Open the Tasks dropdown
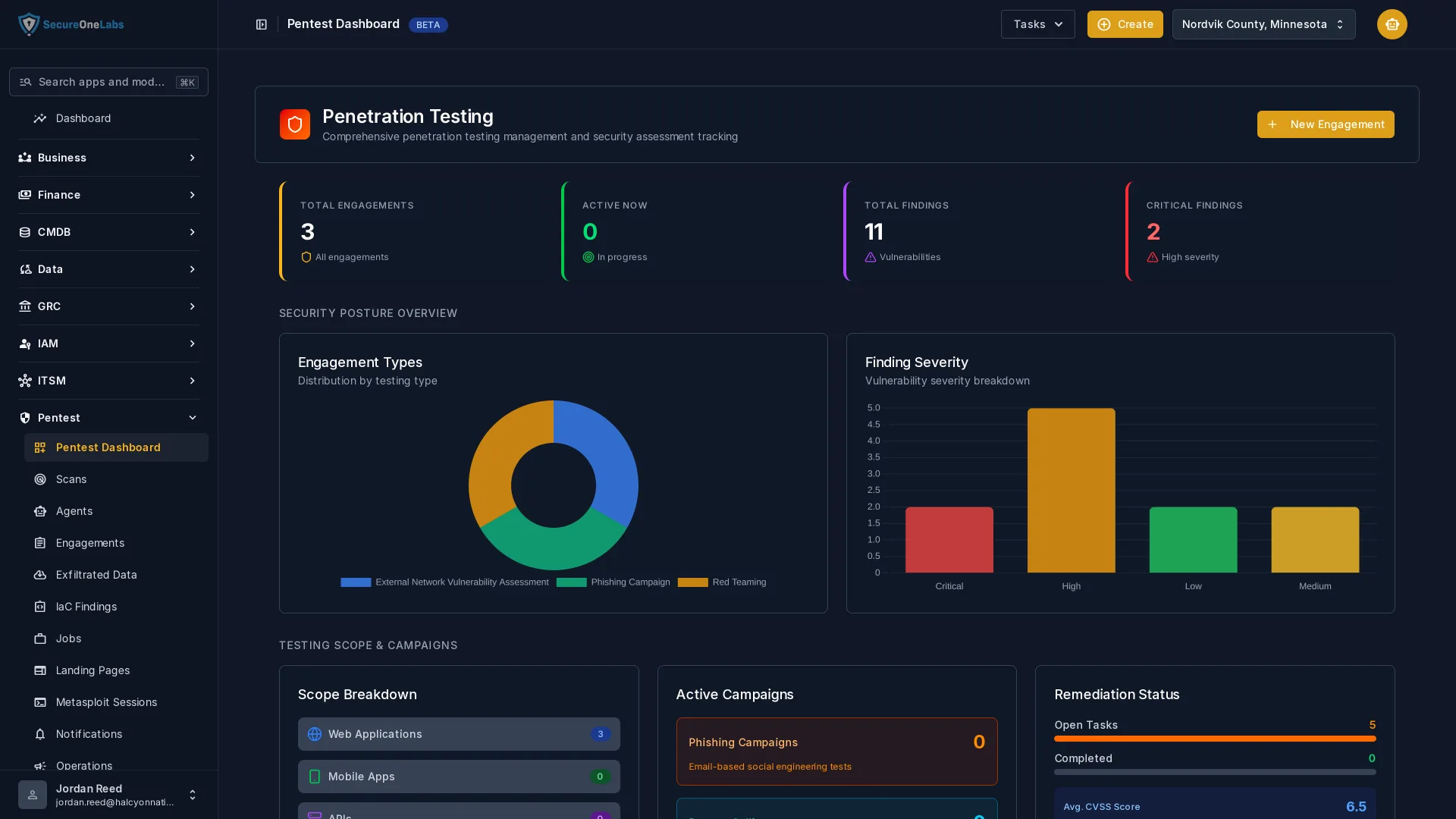The width and height of the screenshot is (1456, 819). tap(1037, 24)
